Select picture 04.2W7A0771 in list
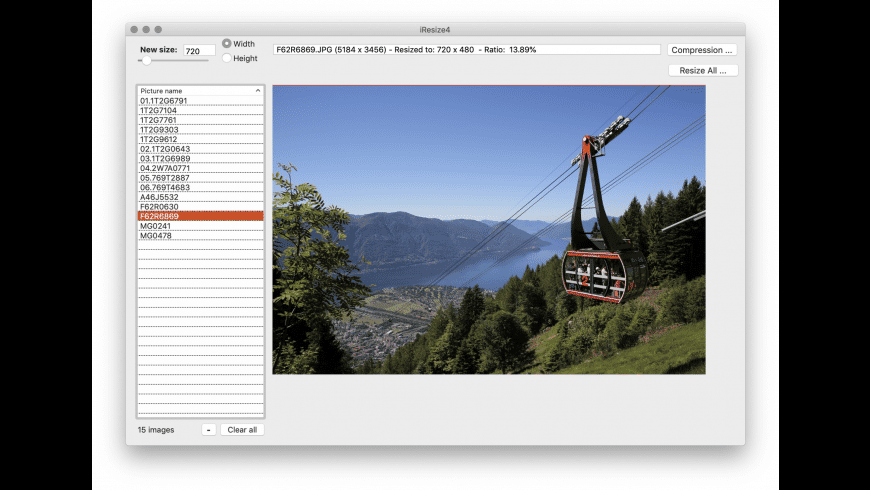Viewport: 870px width, 490px height. [200, 168]
